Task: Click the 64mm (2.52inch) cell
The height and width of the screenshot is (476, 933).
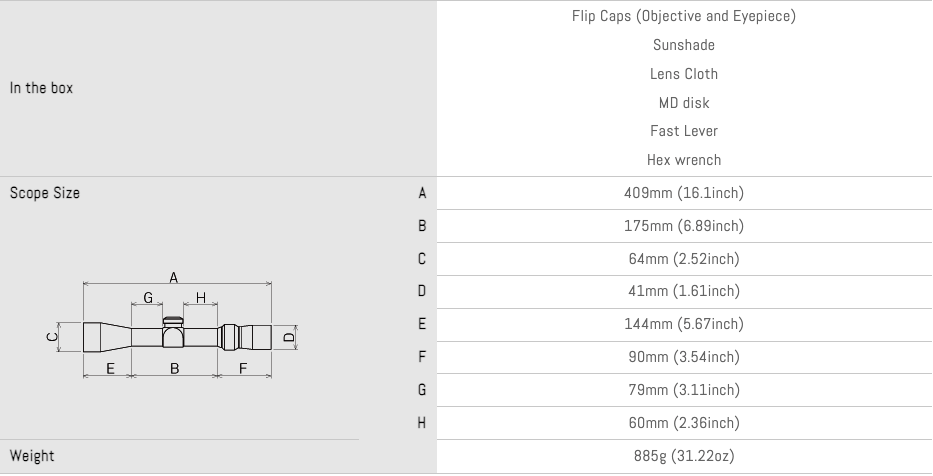Action: (x=684, y=259)
